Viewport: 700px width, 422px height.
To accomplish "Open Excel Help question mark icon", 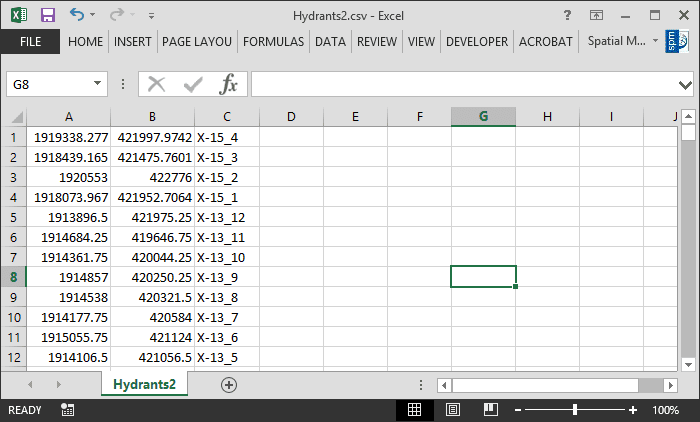I will (567, 15).
